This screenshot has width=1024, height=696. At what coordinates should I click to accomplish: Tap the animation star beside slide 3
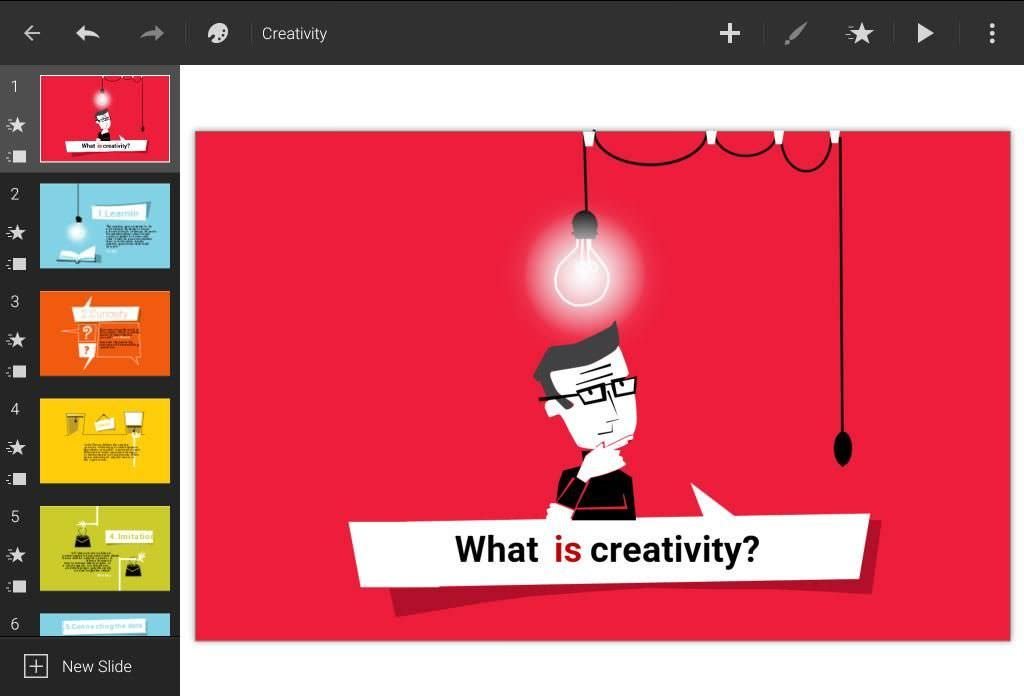click(x=16, y=340)
